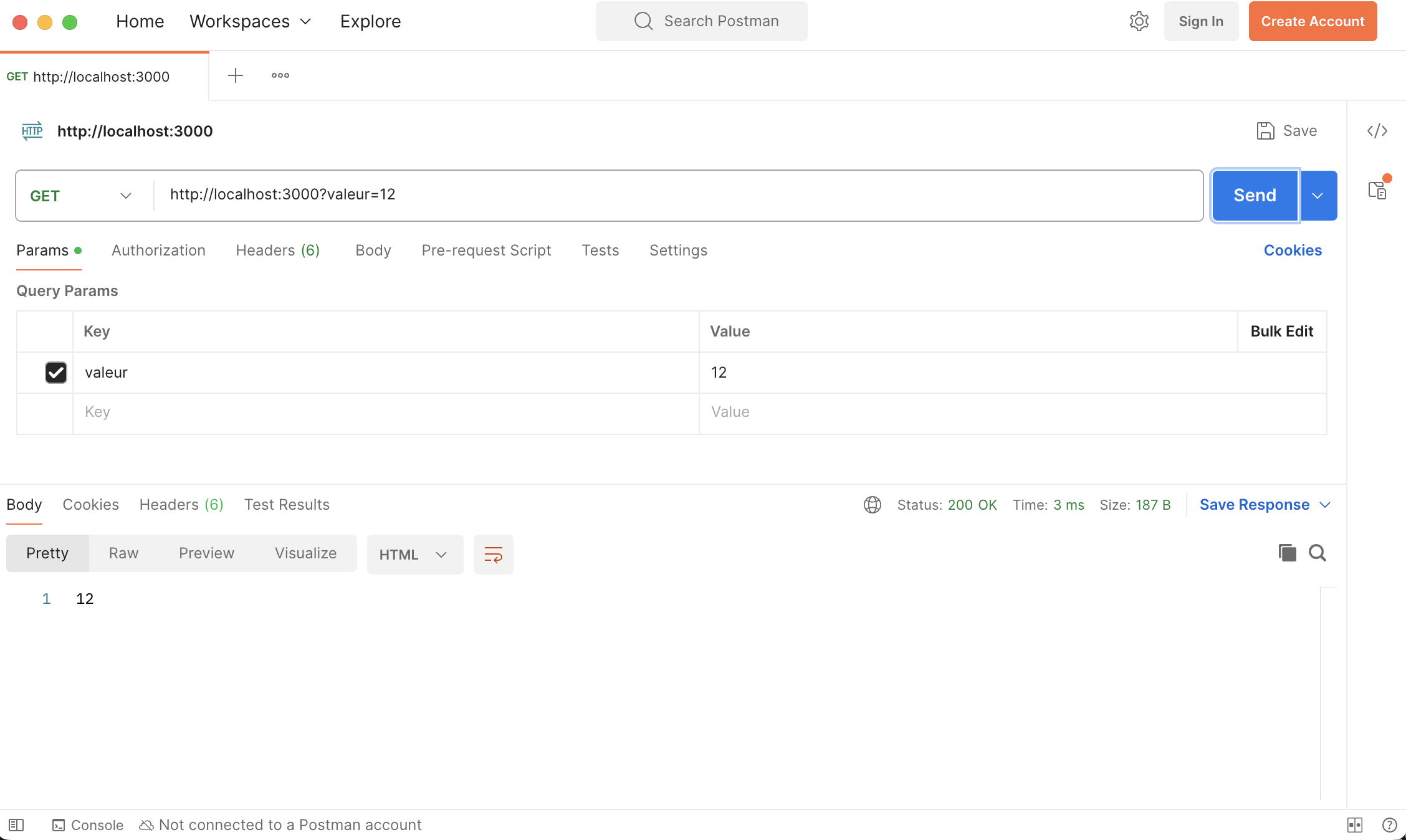The image size is (1406, 840).
Task: Click the wrap text icon in toolbar
Action: (494, 554)
